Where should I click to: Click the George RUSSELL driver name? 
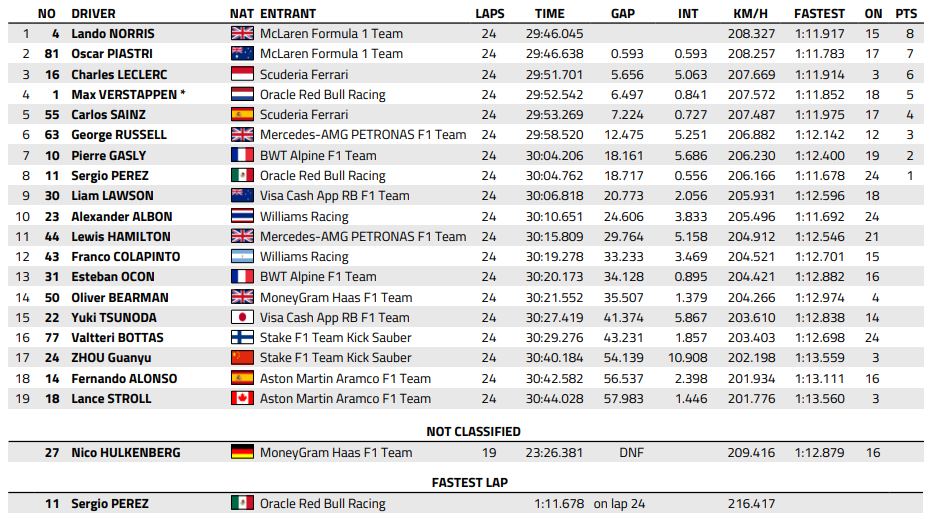coord(119,135)
